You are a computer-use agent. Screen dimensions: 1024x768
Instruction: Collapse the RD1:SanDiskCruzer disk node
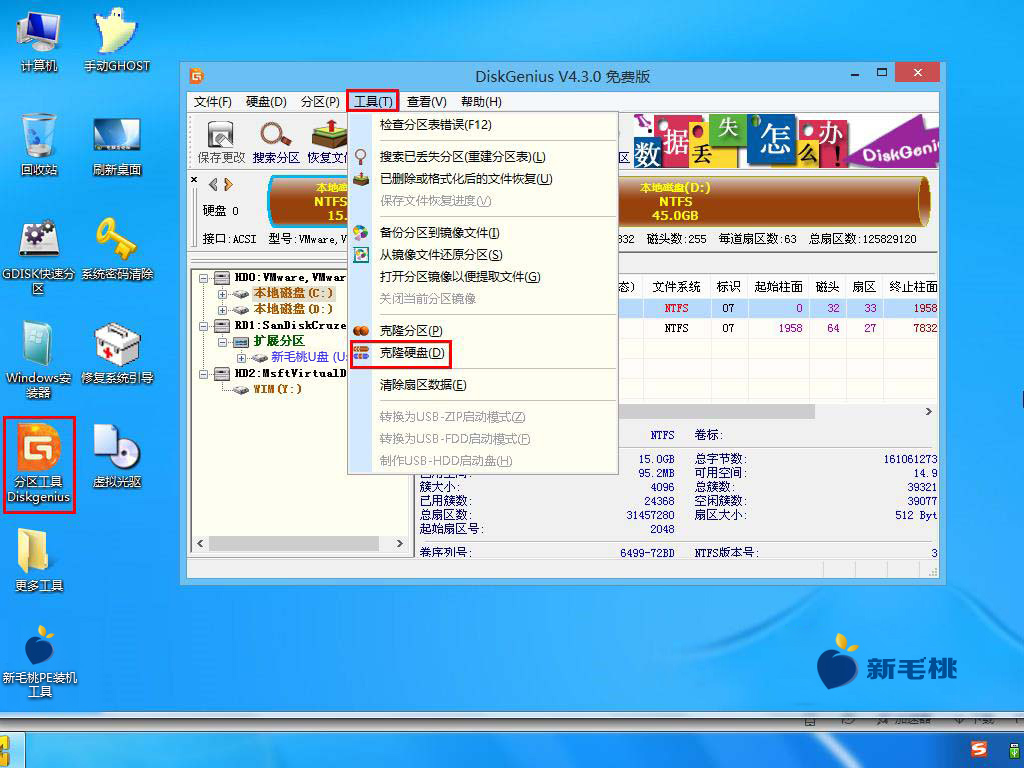[x=204, y=325]
